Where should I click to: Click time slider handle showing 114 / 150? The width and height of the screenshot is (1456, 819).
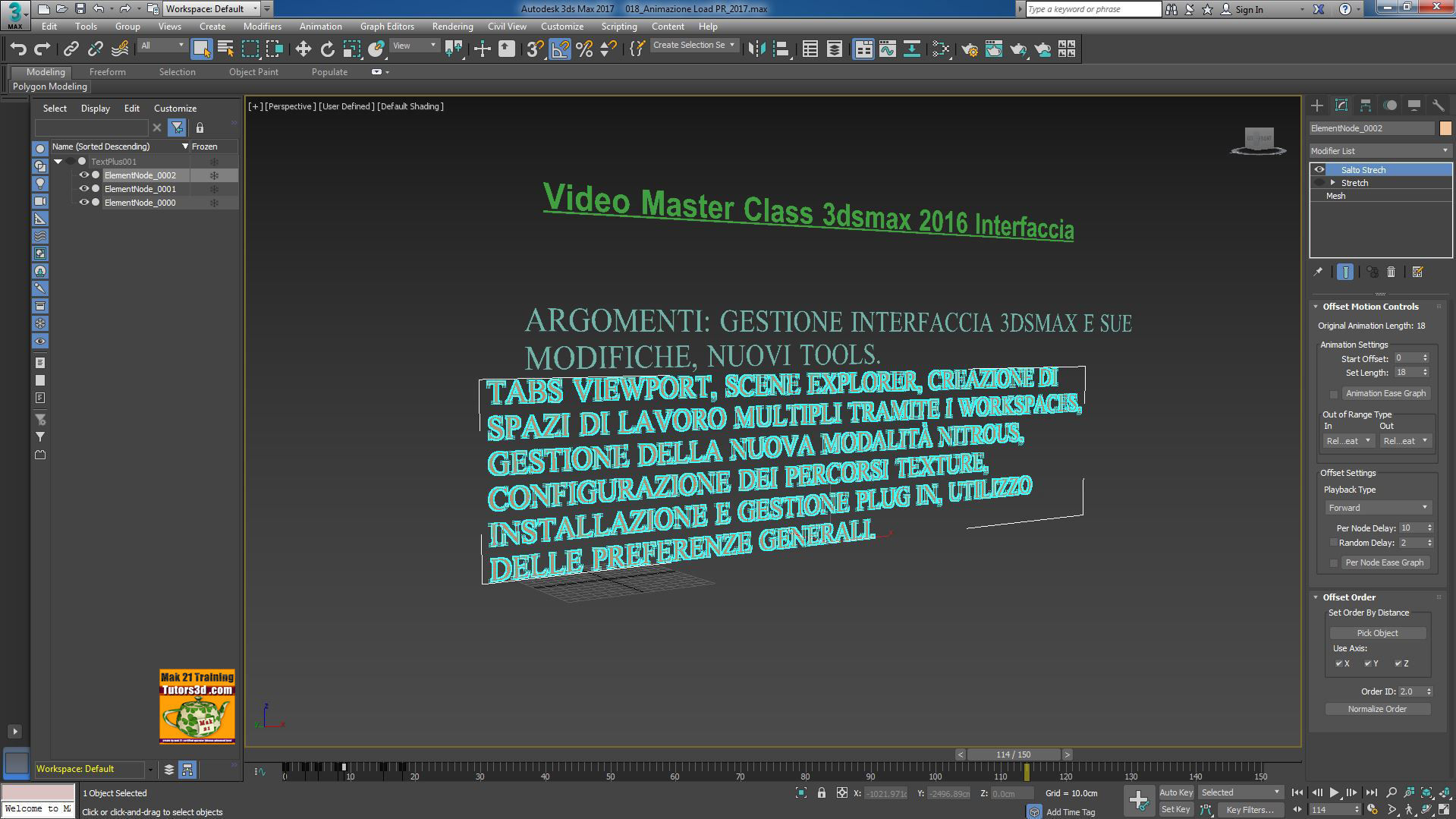pyautogui.click(x=1013, y=754)
